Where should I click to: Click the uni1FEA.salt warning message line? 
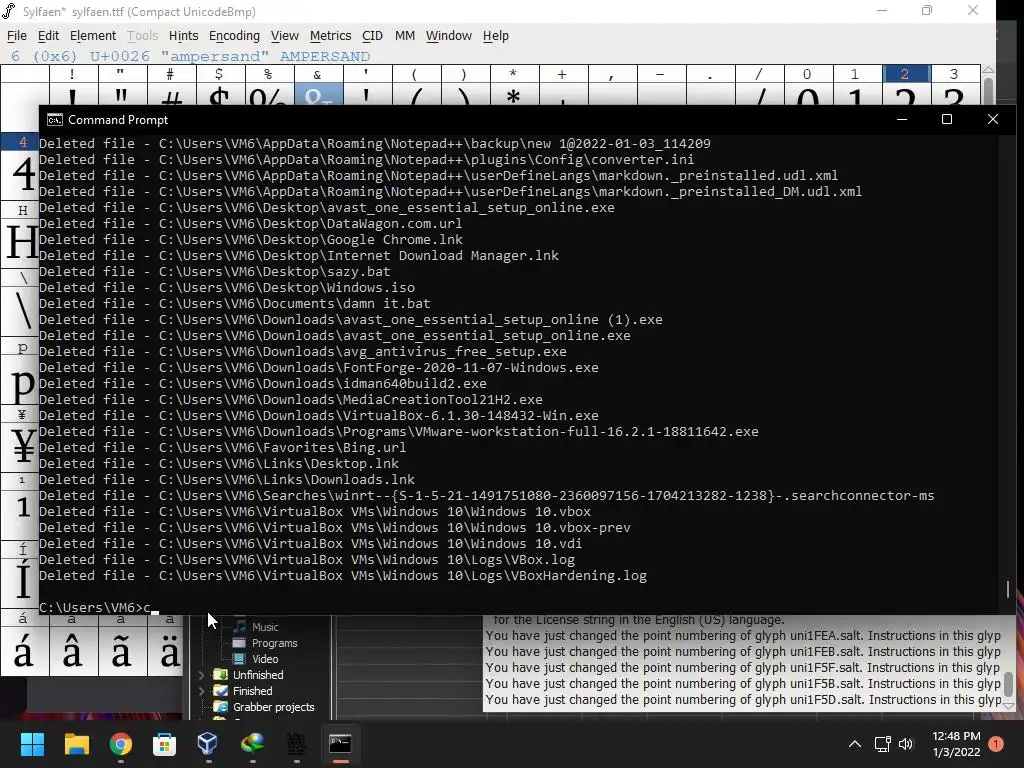743,635
